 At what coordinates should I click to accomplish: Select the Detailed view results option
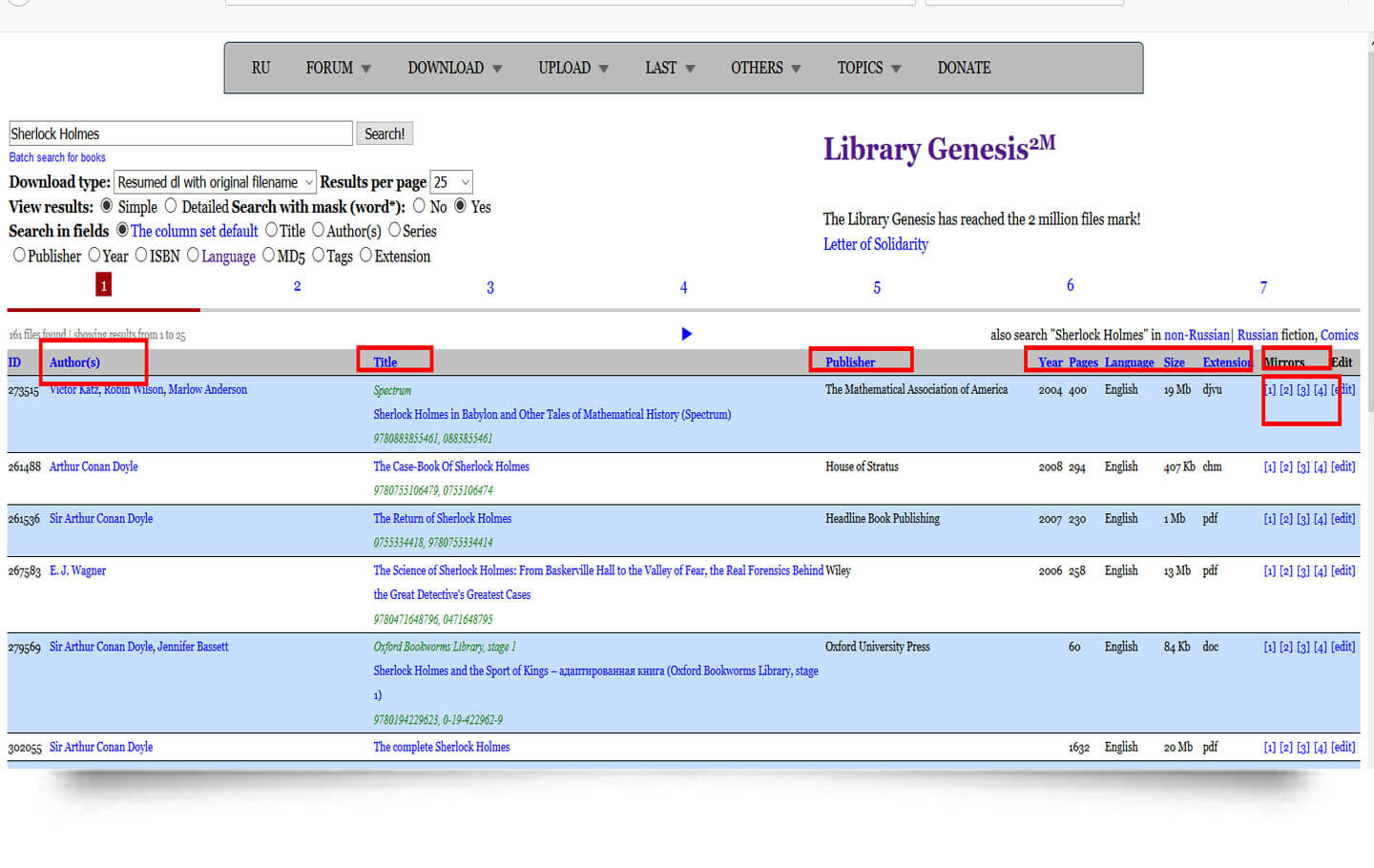coord(171,206)
